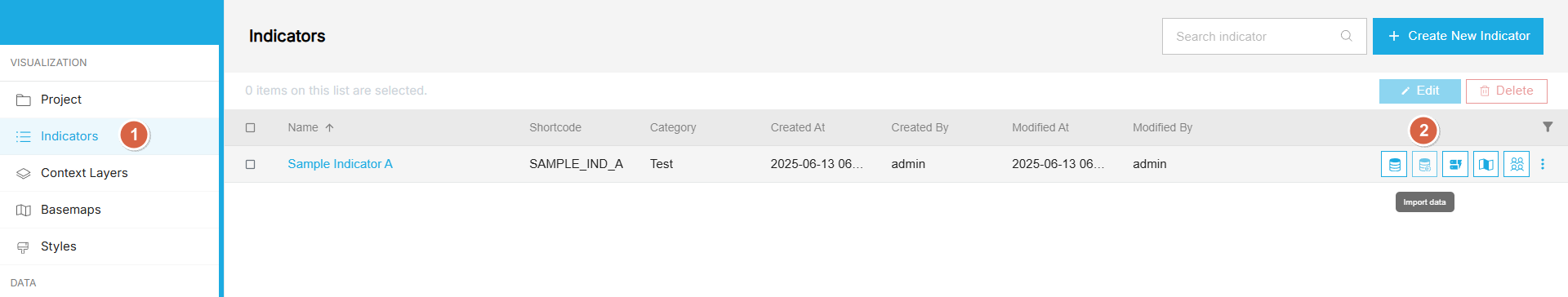Screen dimensions: 1568x297
Task: Sort by the Name column arrow
Action: (329, 128)
